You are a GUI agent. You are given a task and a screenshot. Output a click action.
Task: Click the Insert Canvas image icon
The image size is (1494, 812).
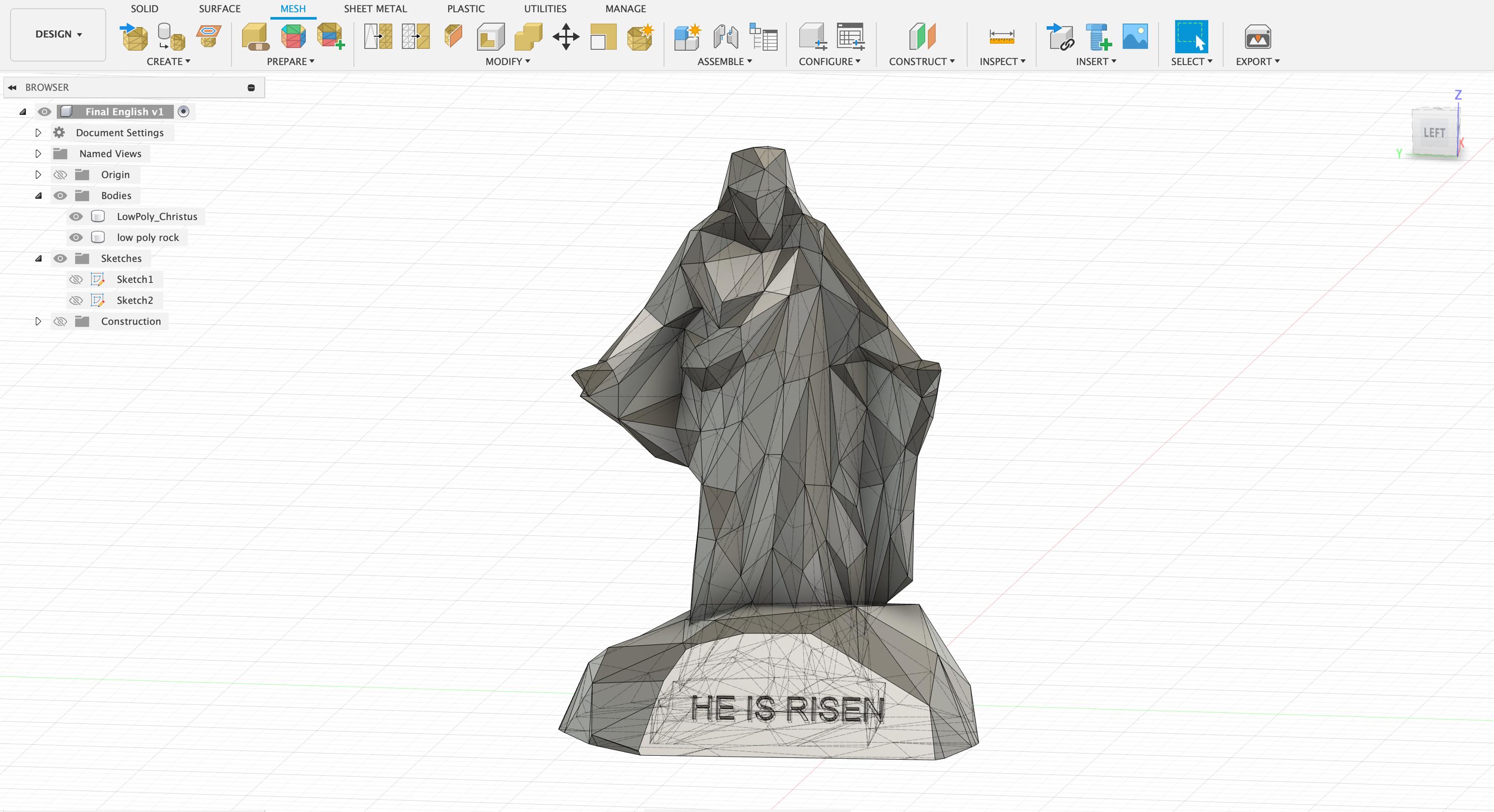click(x=1135, y=36)
